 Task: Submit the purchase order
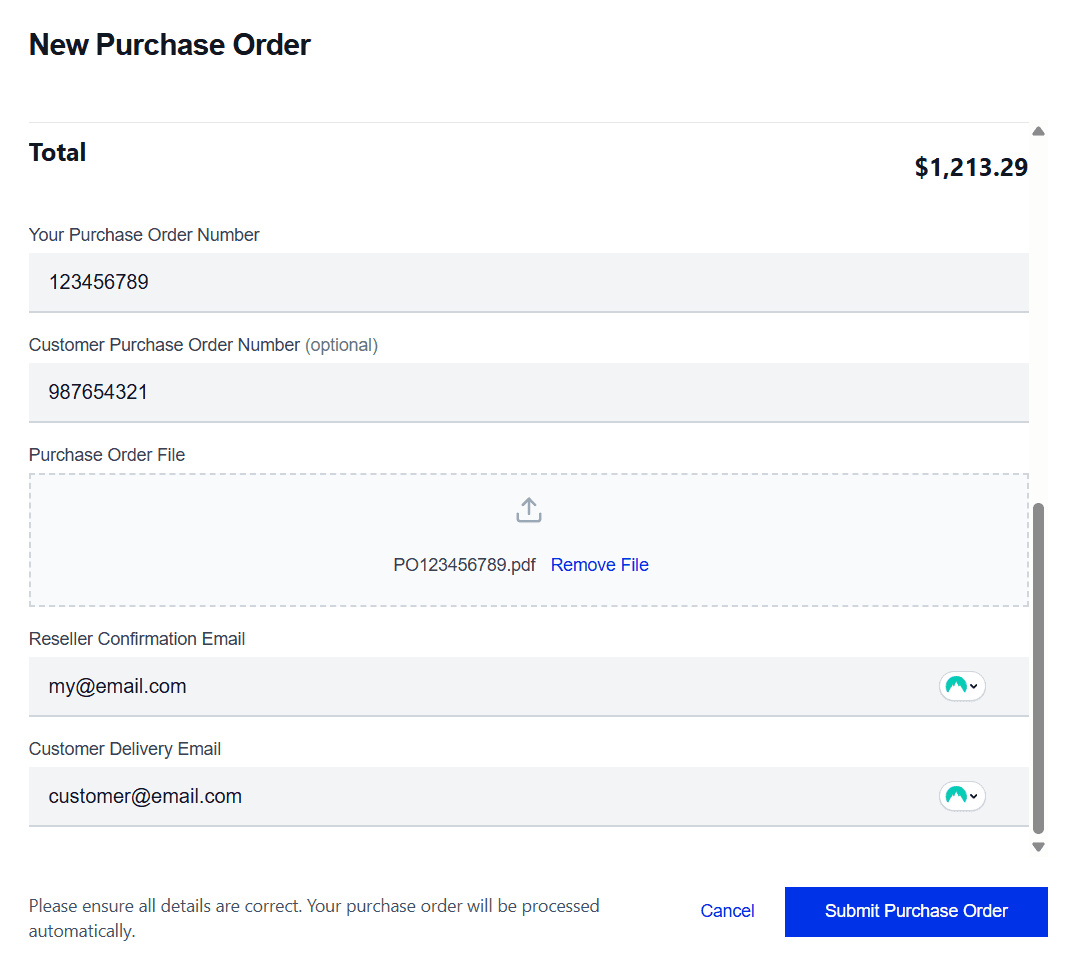(x=916, y=911)
